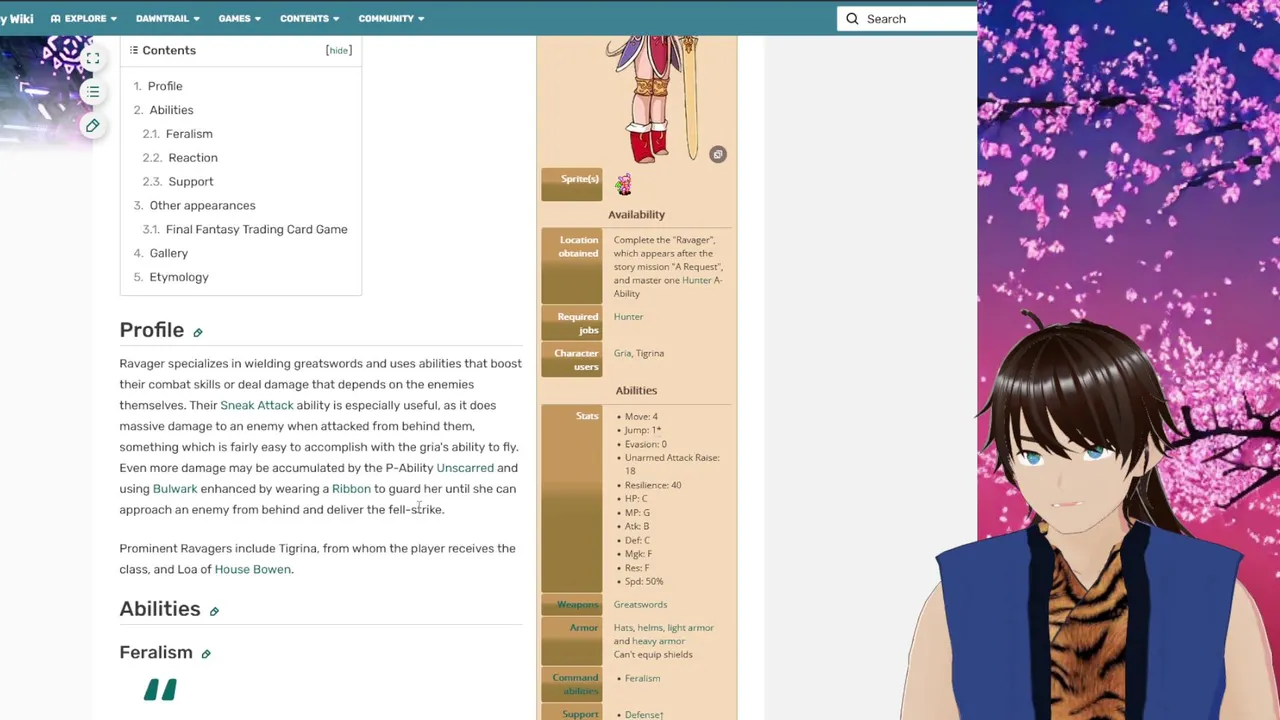This screenshot has width=1280, height=720.
Task: Open the GAMES dropdown menu
Action: (x=239, y=18)
